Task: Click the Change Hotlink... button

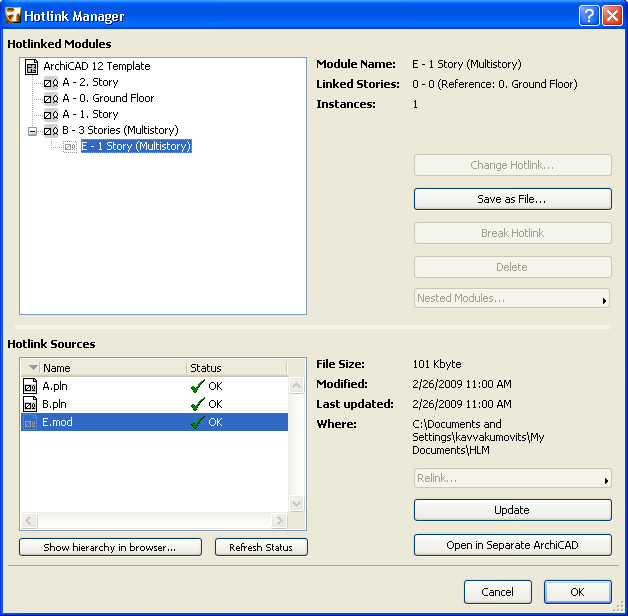Action: tap(513, 165)
